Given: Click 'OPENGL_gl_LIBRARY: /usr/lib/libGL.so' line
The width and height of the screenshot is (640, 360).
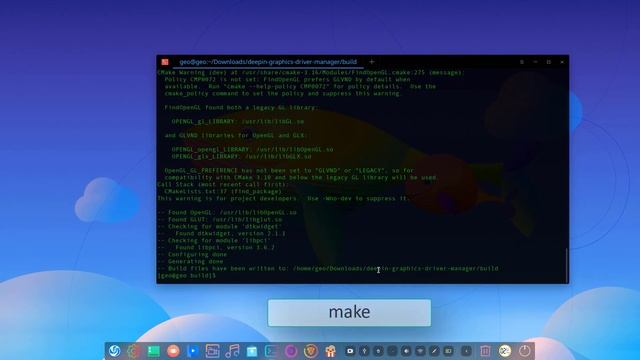Looking at the screenshot, I should click(238, 121).
